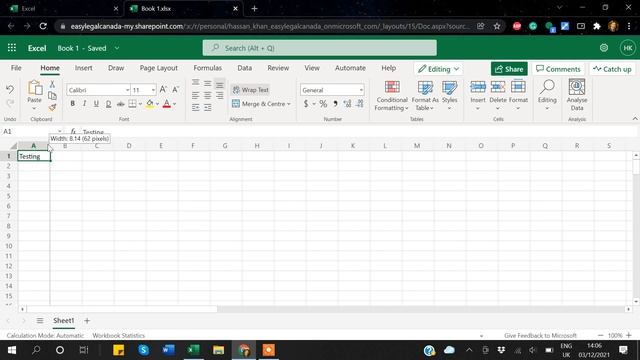The image size is (640, 360).
Task: Apply double underline formatting icon
Action: (x=108, y=104)
